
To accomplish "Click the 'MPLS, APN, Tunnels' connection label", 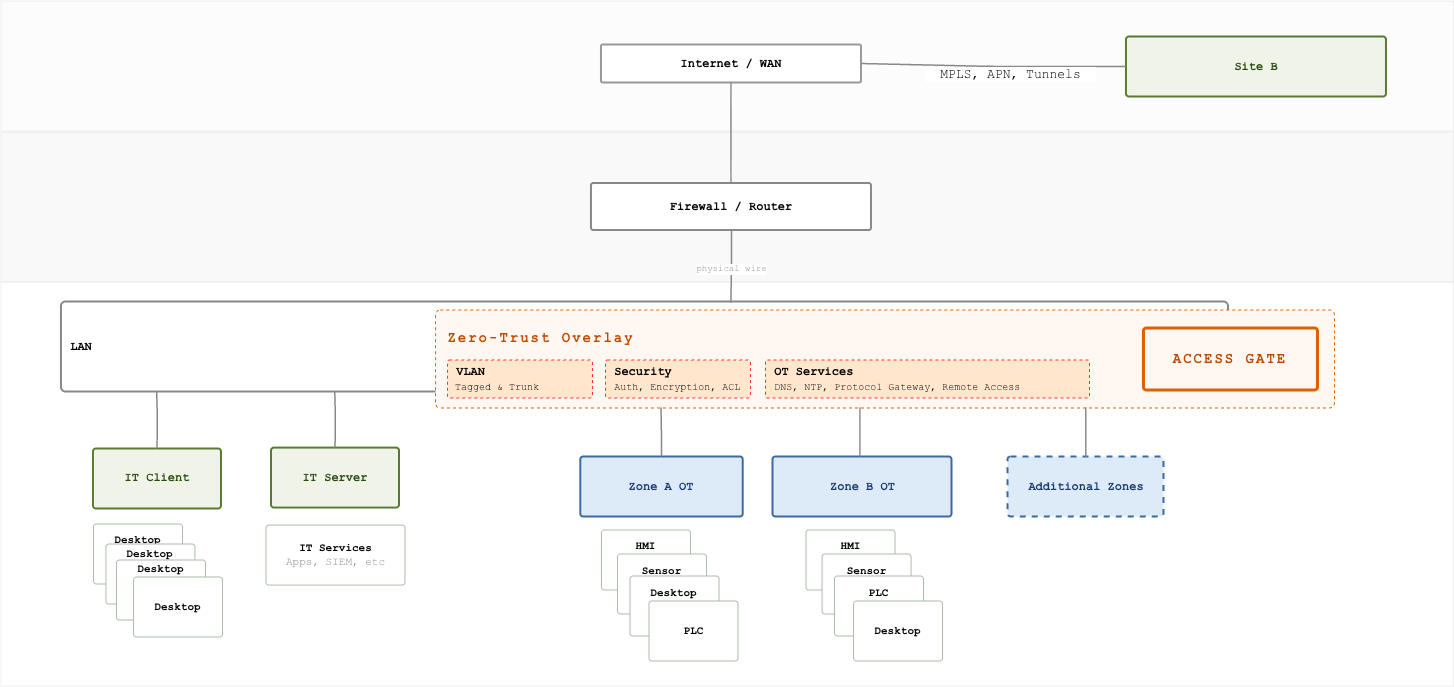I will 1010,74.
